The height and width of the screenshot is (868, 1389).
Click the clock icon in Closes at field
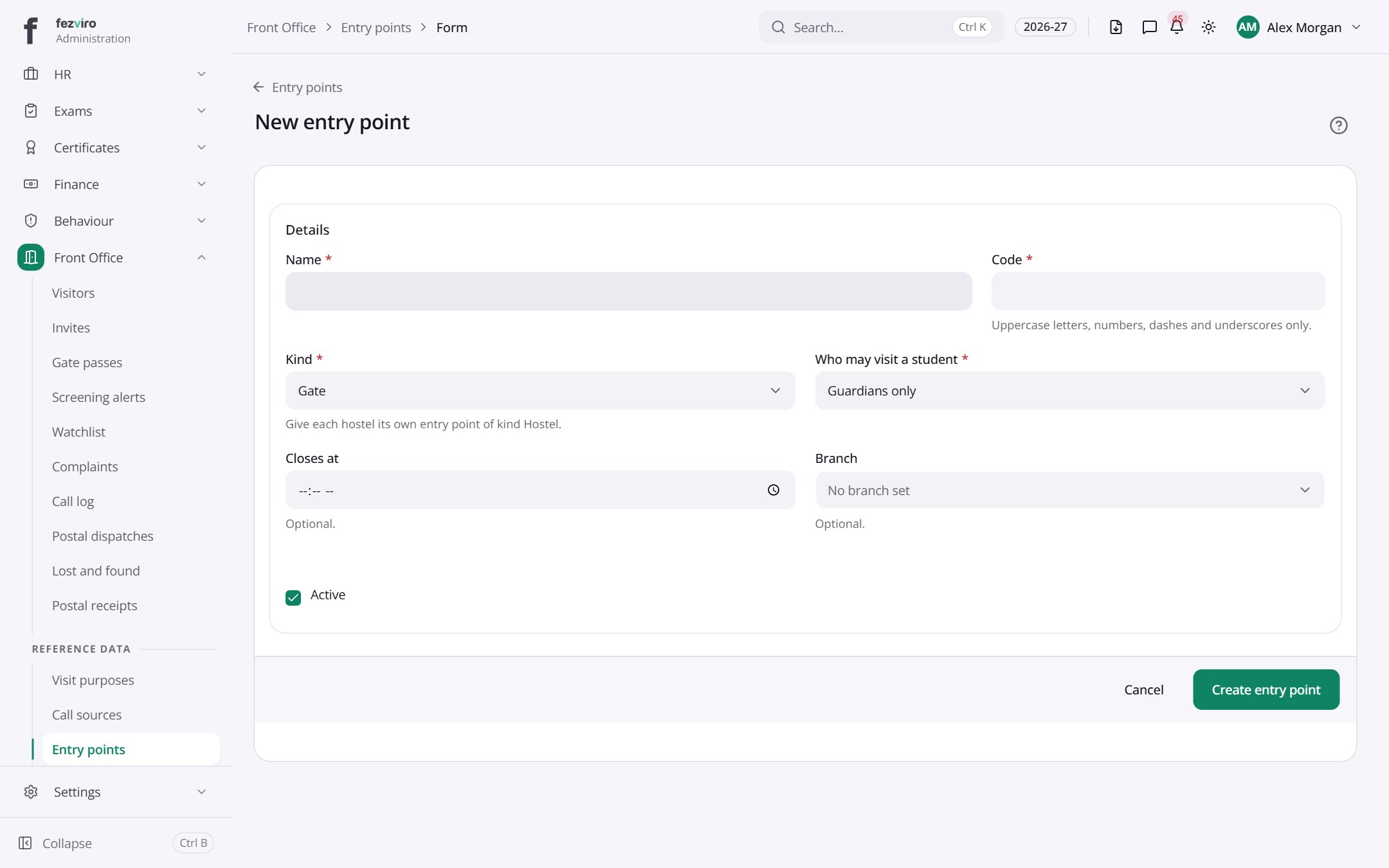pyautogui.click(x=774, y=490)
